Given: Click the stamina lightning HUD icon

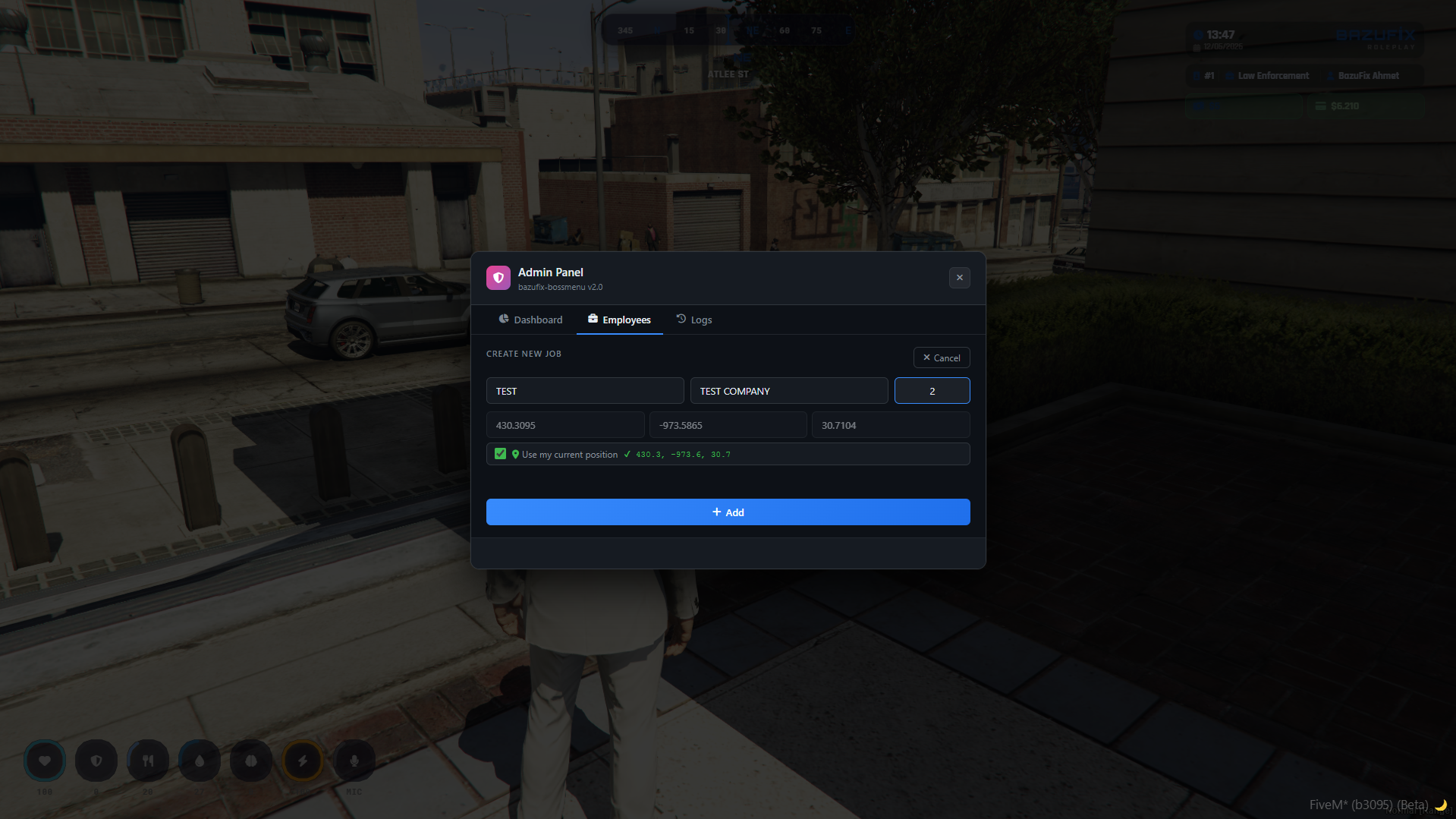Looking at the screenshot, I should point(303,761).
